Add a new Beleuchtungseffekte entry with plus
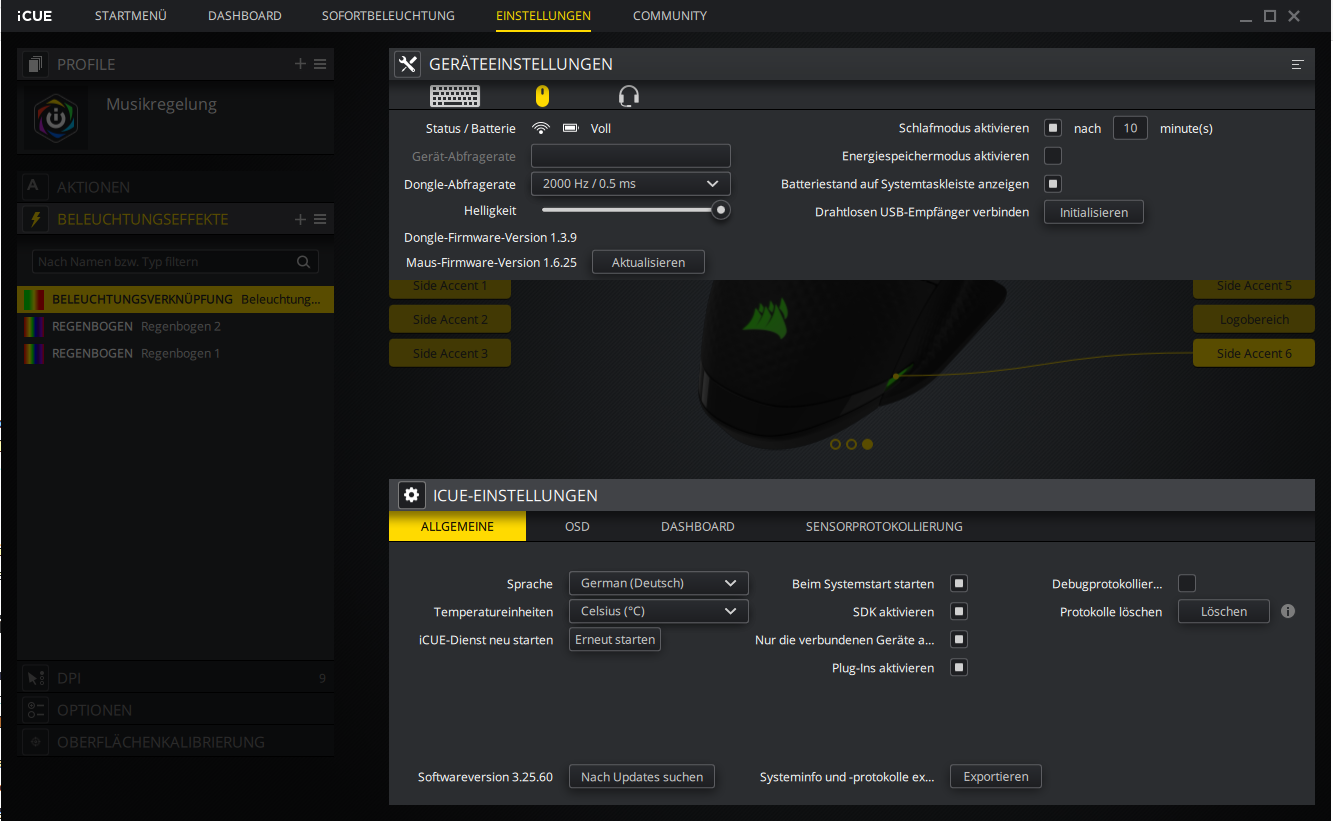Image resolution: width=1333 pixels, height=821 pixels. point(300,219)
